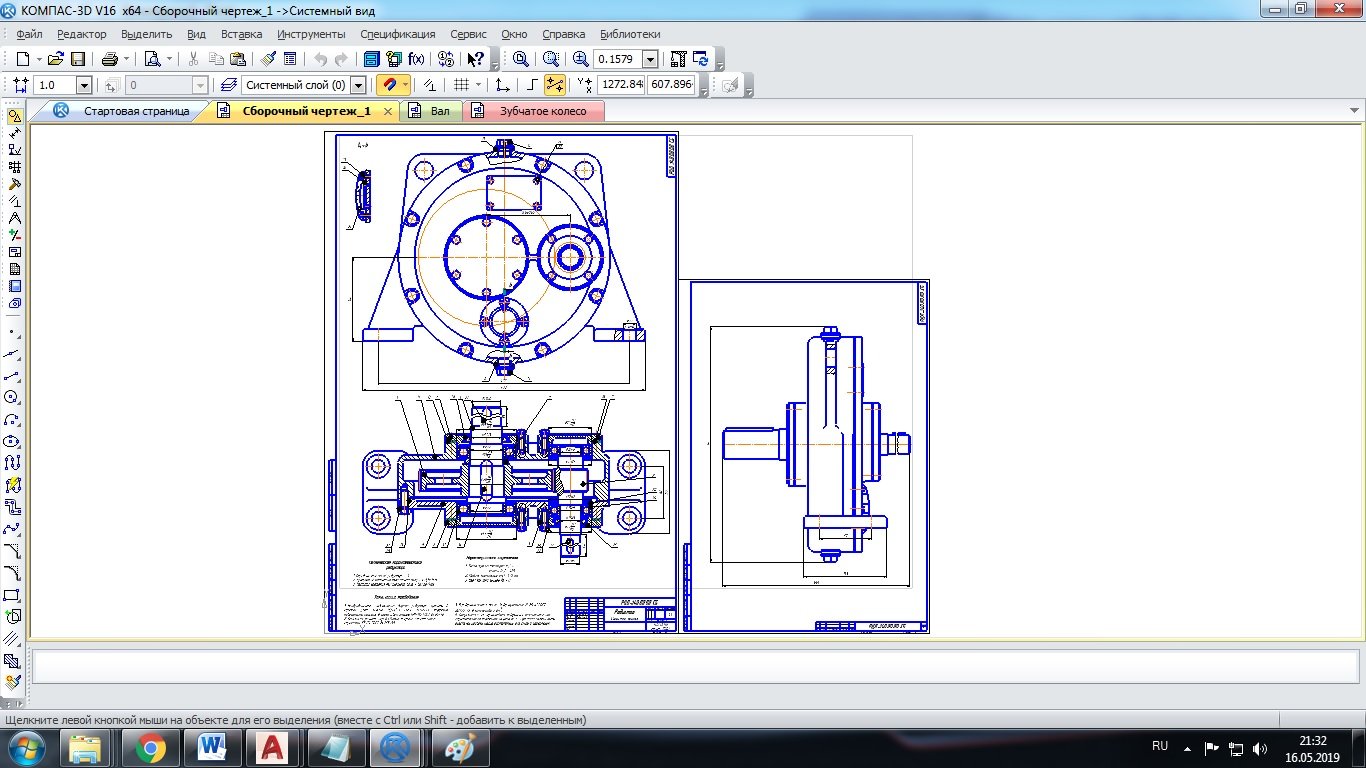
Task: Click the Save document icon
Action: [78, 59]
